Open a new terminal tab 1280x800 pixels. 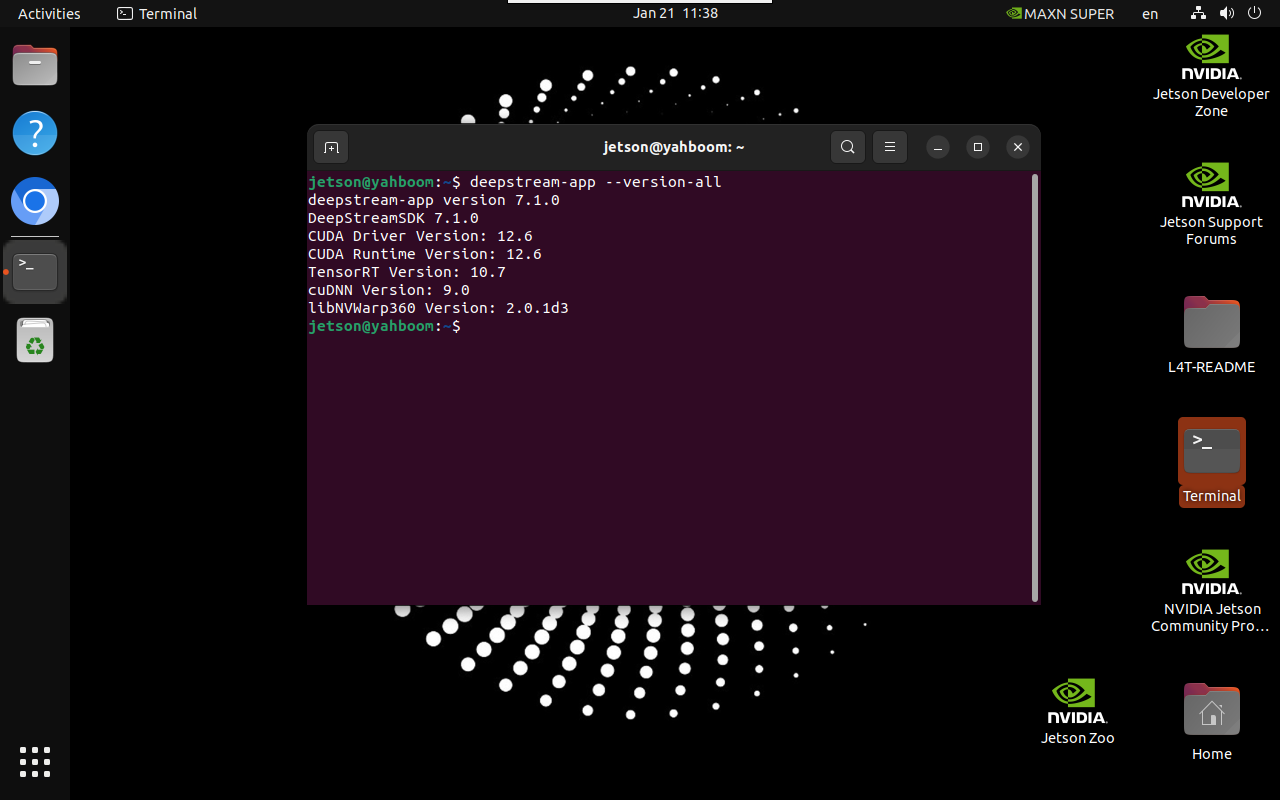[x=331, y=148]
